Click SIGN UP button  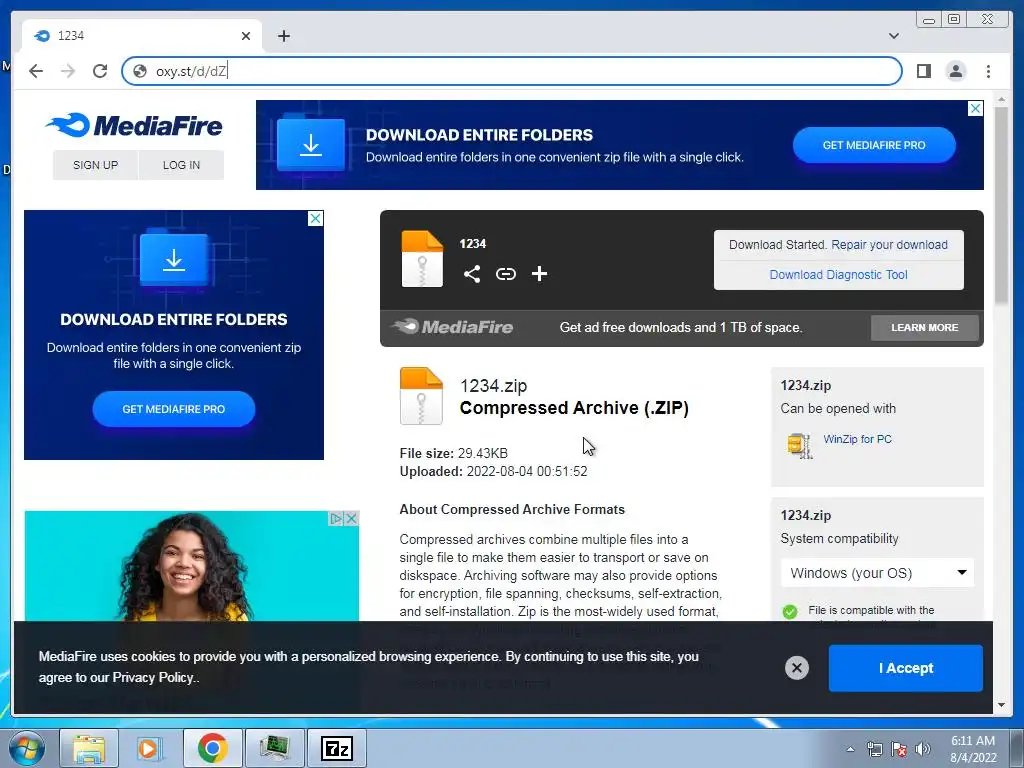tap(95, 165)
